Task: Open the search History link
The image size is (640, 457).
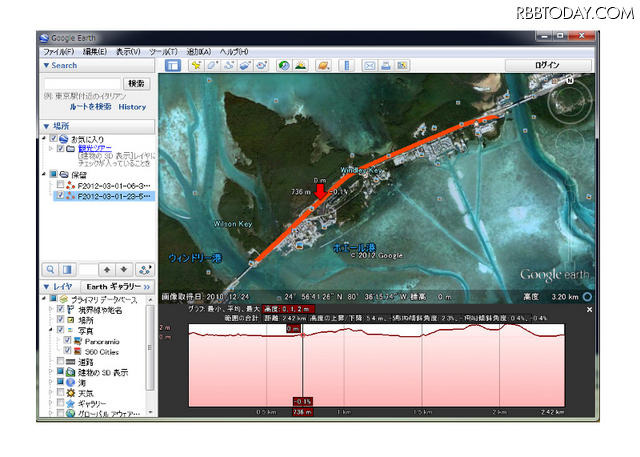Action: (x=132, y=107)
